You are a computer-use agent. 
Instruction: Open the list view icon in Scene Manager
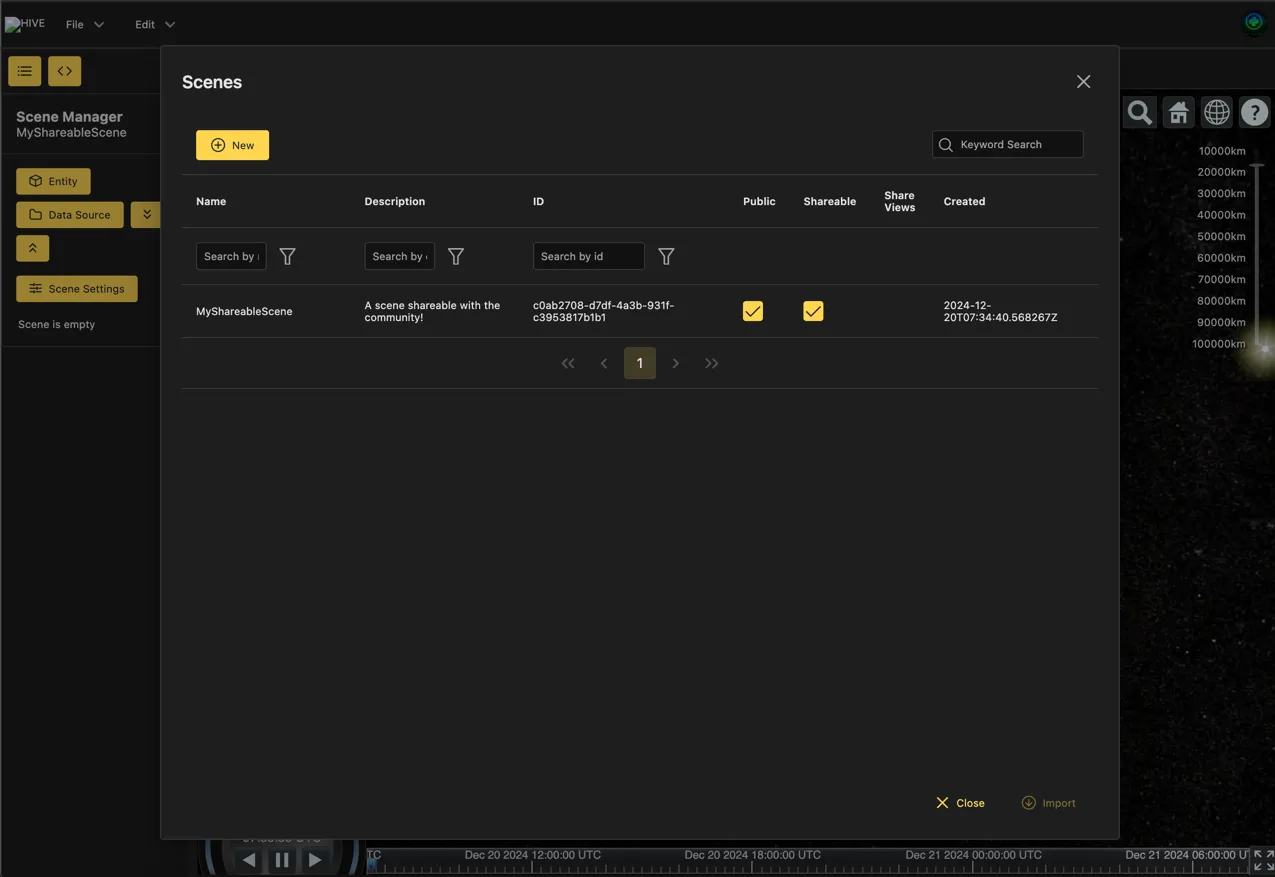click(x=23, y=70)
